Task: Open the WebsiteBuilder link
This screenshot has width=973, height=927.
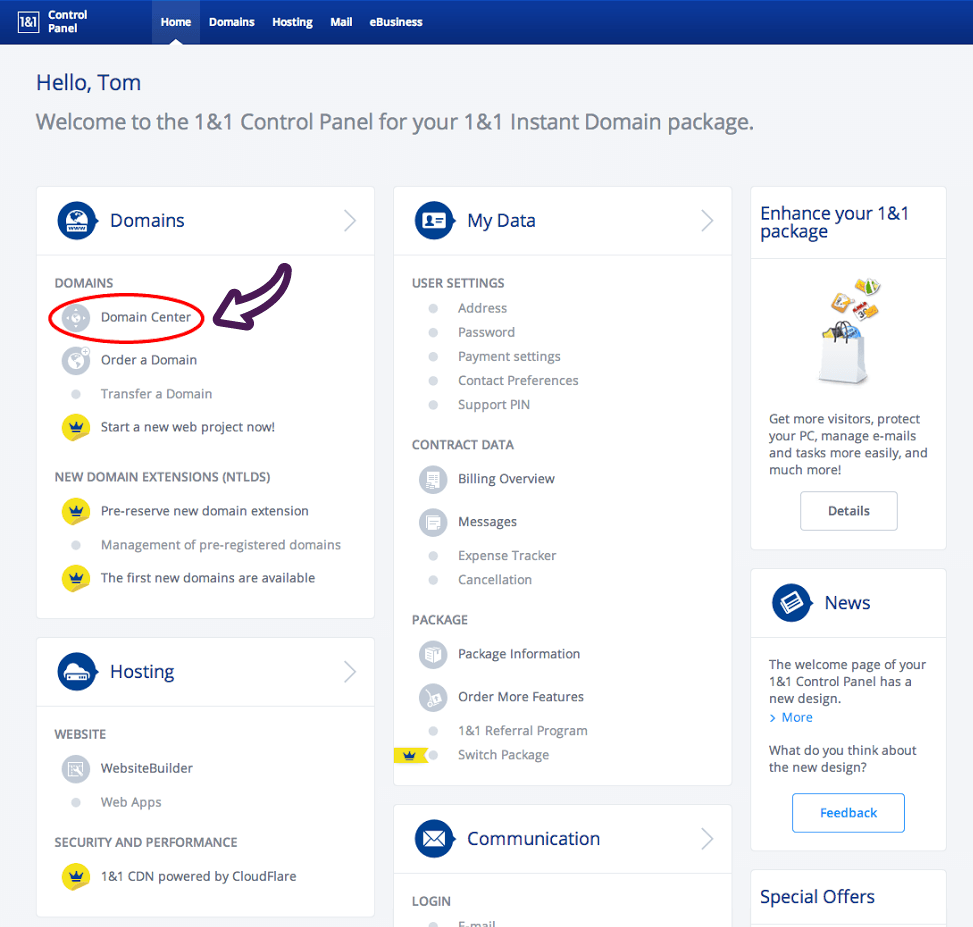Action: tap(146, 768)
